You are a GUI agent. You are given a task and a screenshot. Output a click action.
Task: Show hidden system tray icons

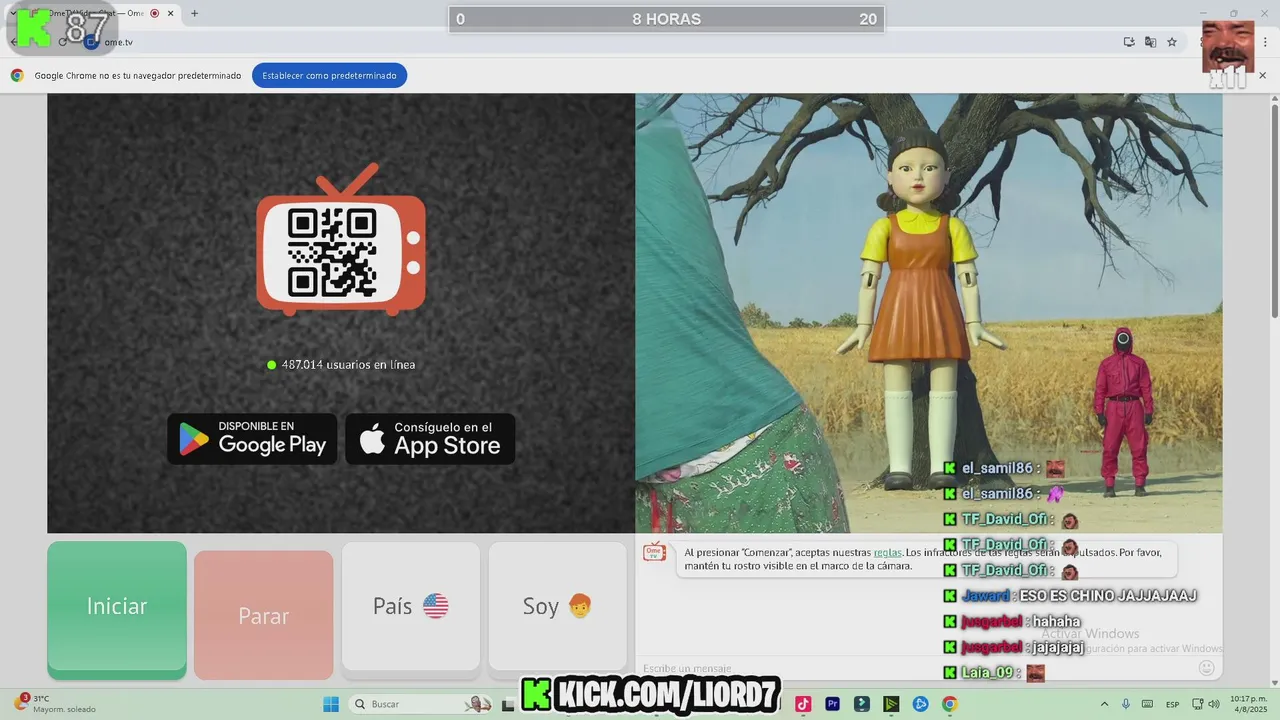pos(1104,704)
